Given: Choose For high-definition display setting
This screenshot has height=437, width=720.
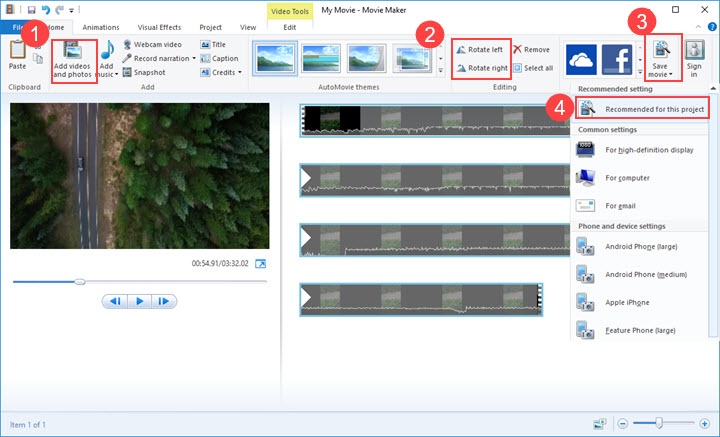Looking at the screenshot, I should [x=640, y=150].
